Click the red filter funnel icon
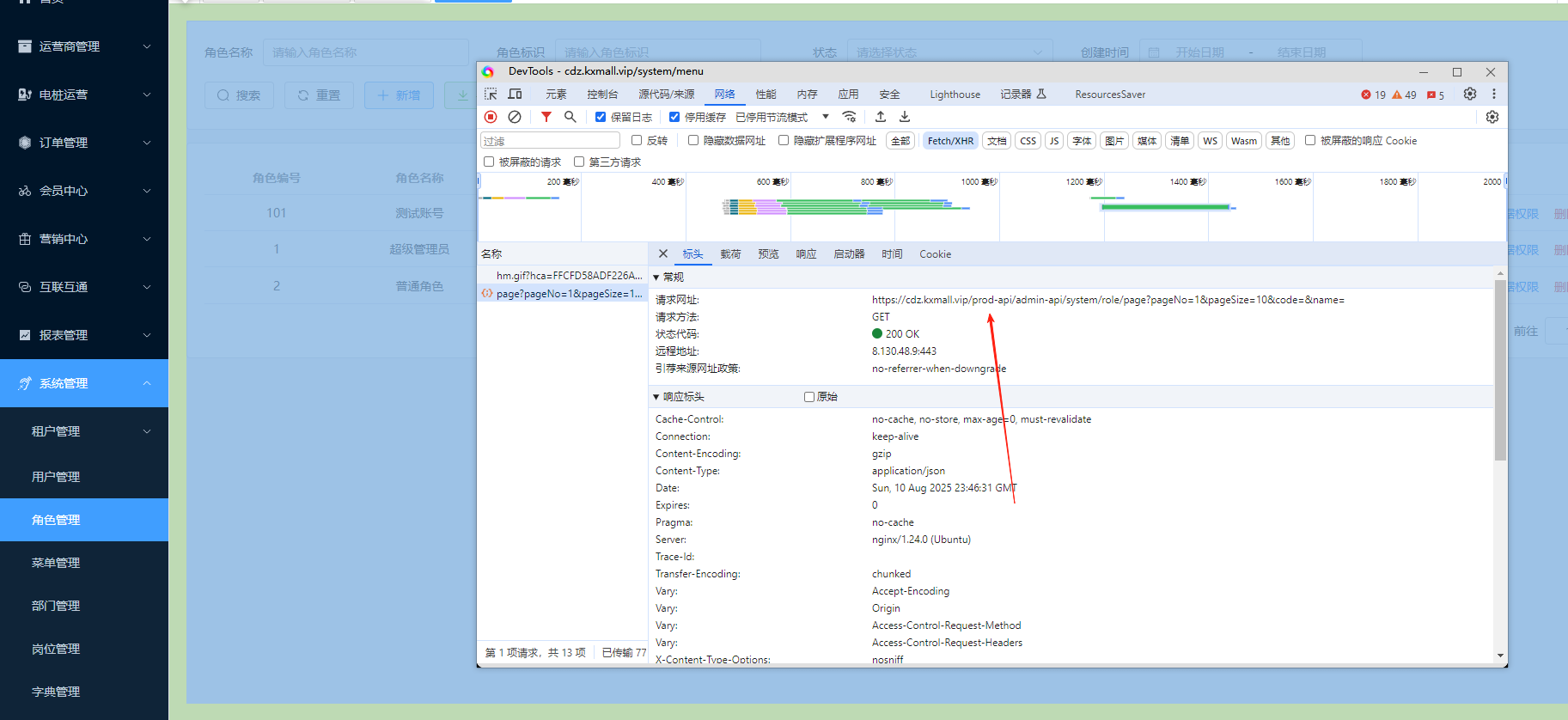Screen dimensions: 1568x720 pyautogui.click(x=546, y=117)
